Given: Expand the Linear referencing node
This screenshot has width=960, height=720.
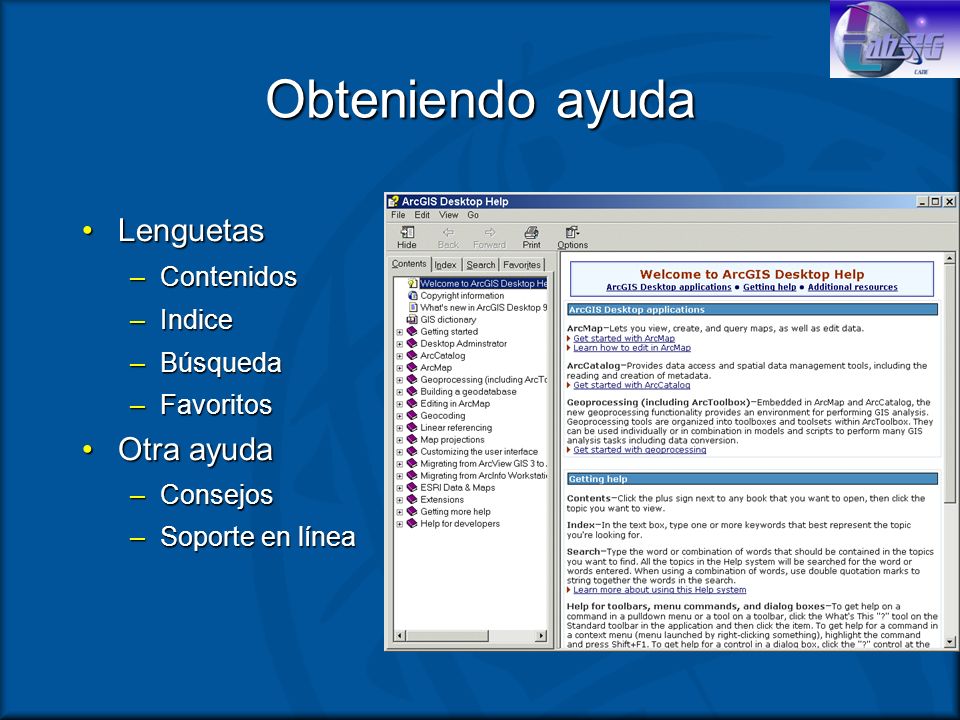Looking at the screenshot, I should tap(399, 429).
